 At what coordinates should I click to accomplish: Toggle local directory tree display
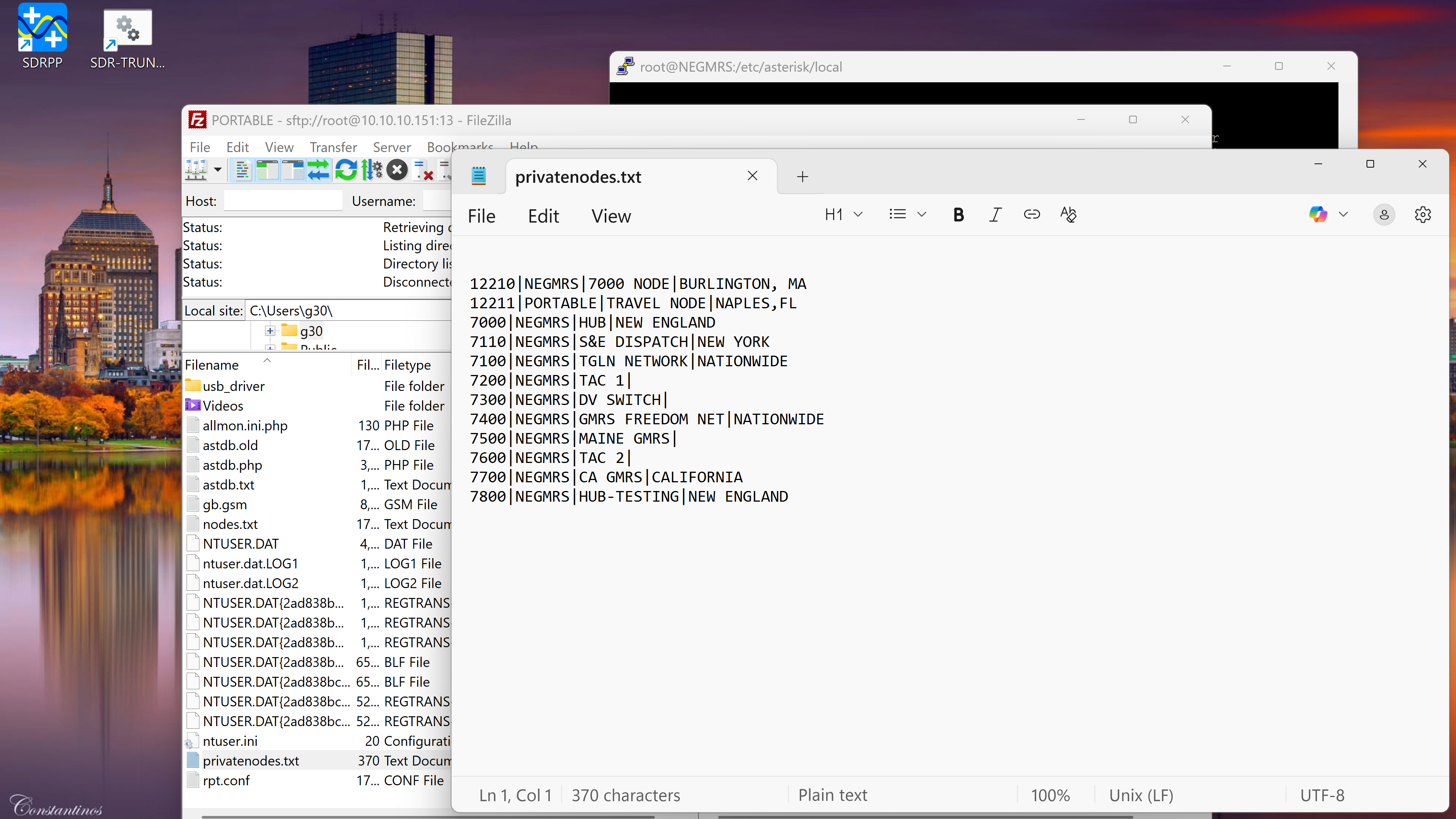(268, 169)
